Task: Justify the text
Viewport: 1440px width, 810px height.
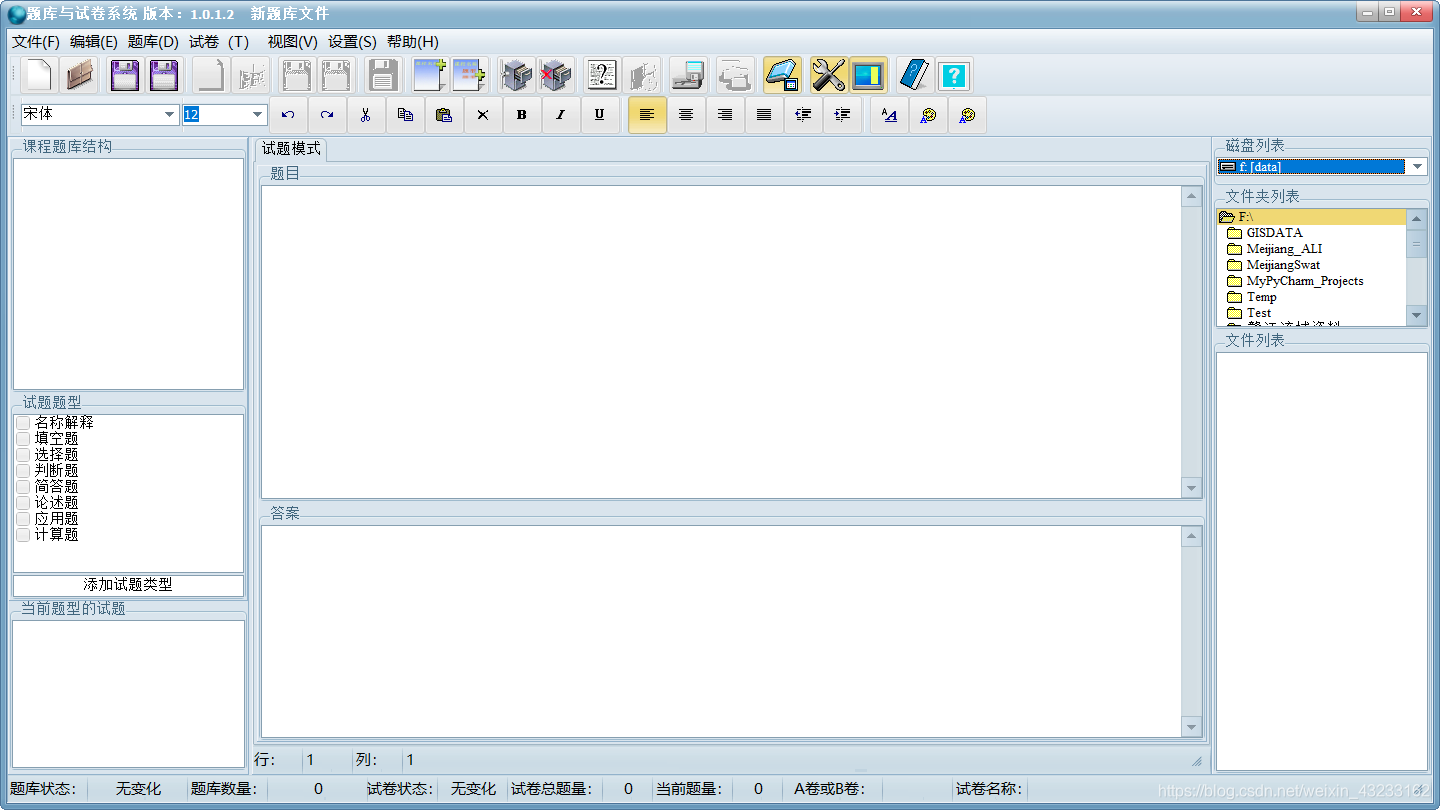Action: (764, 115)
